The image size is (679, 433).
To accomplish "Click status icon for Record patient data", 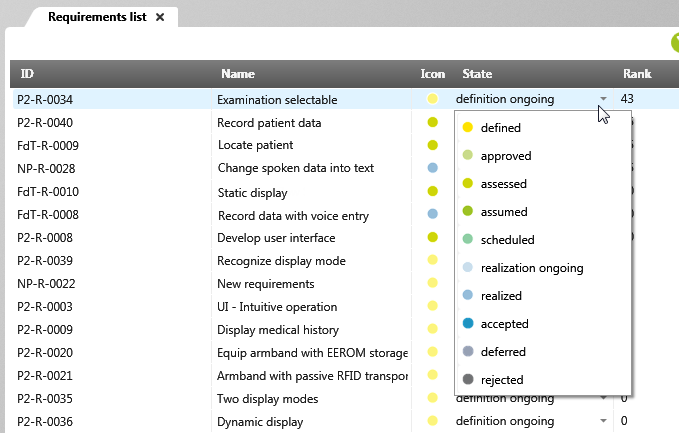I will 433,122.
